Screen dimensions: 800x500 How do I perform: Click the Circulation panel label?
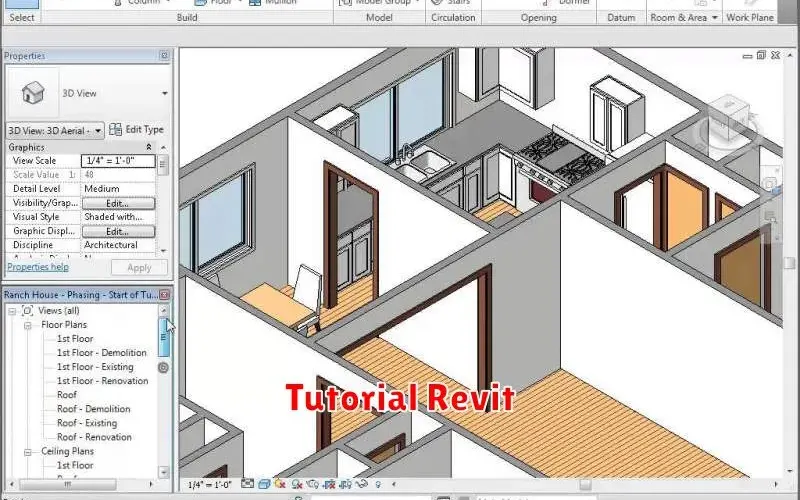[453, 18]
